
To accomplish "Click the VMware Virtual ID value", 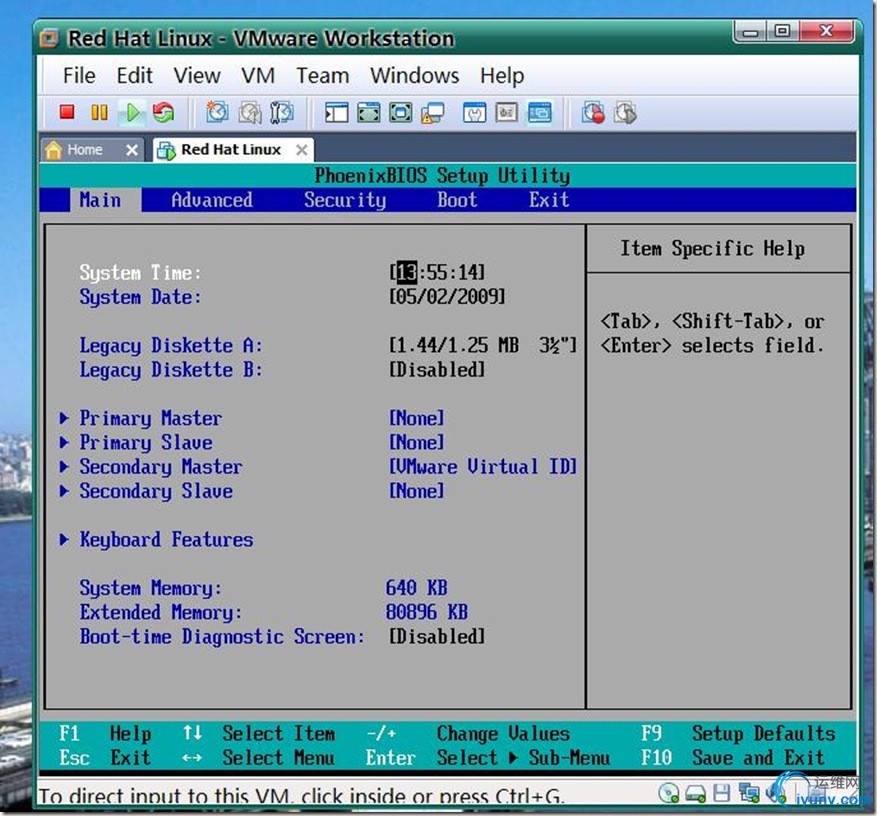I will [x=483, y=466].
